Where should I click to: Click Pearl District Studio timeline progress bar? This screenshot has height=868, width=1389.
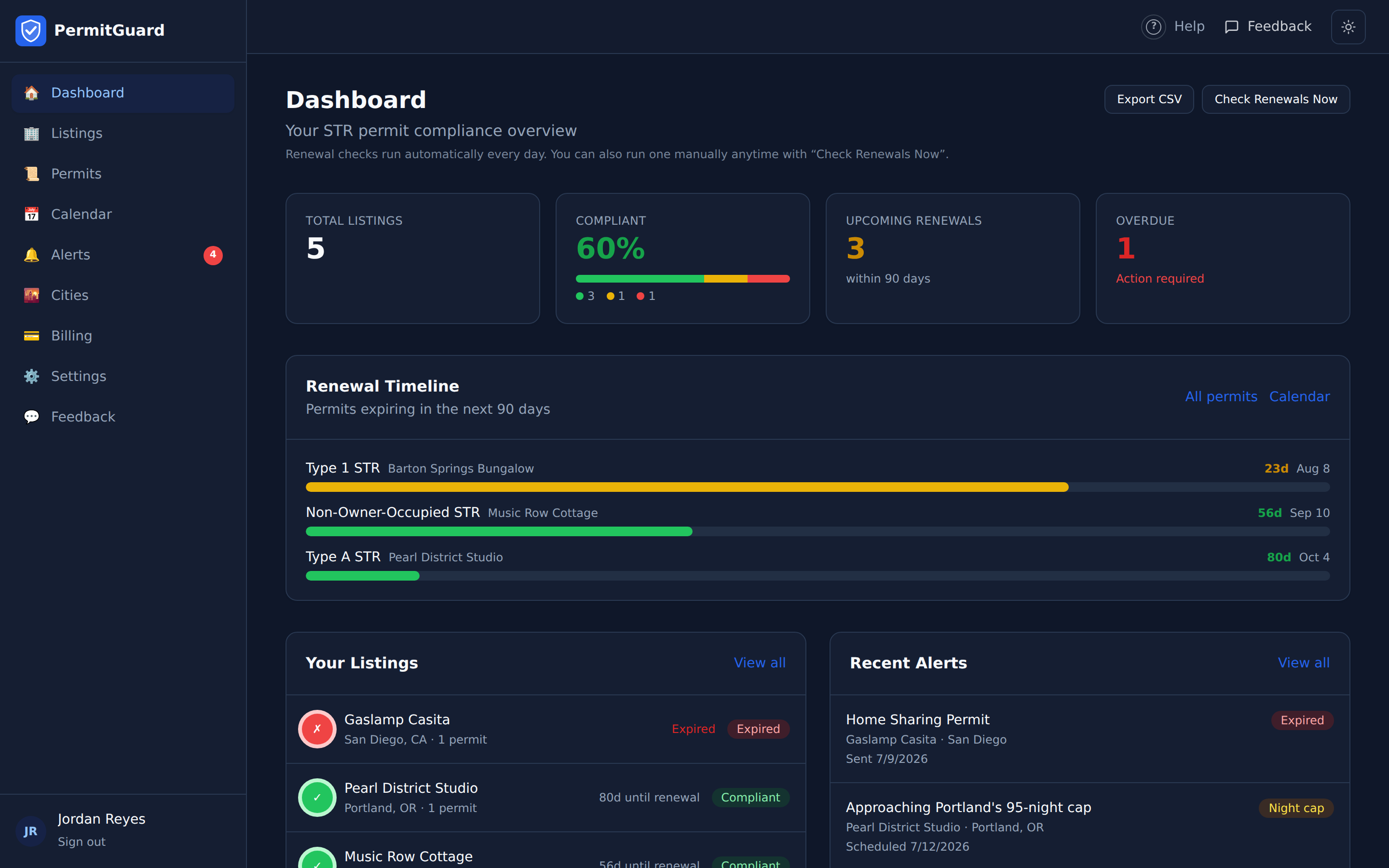[x=817, y=576]
